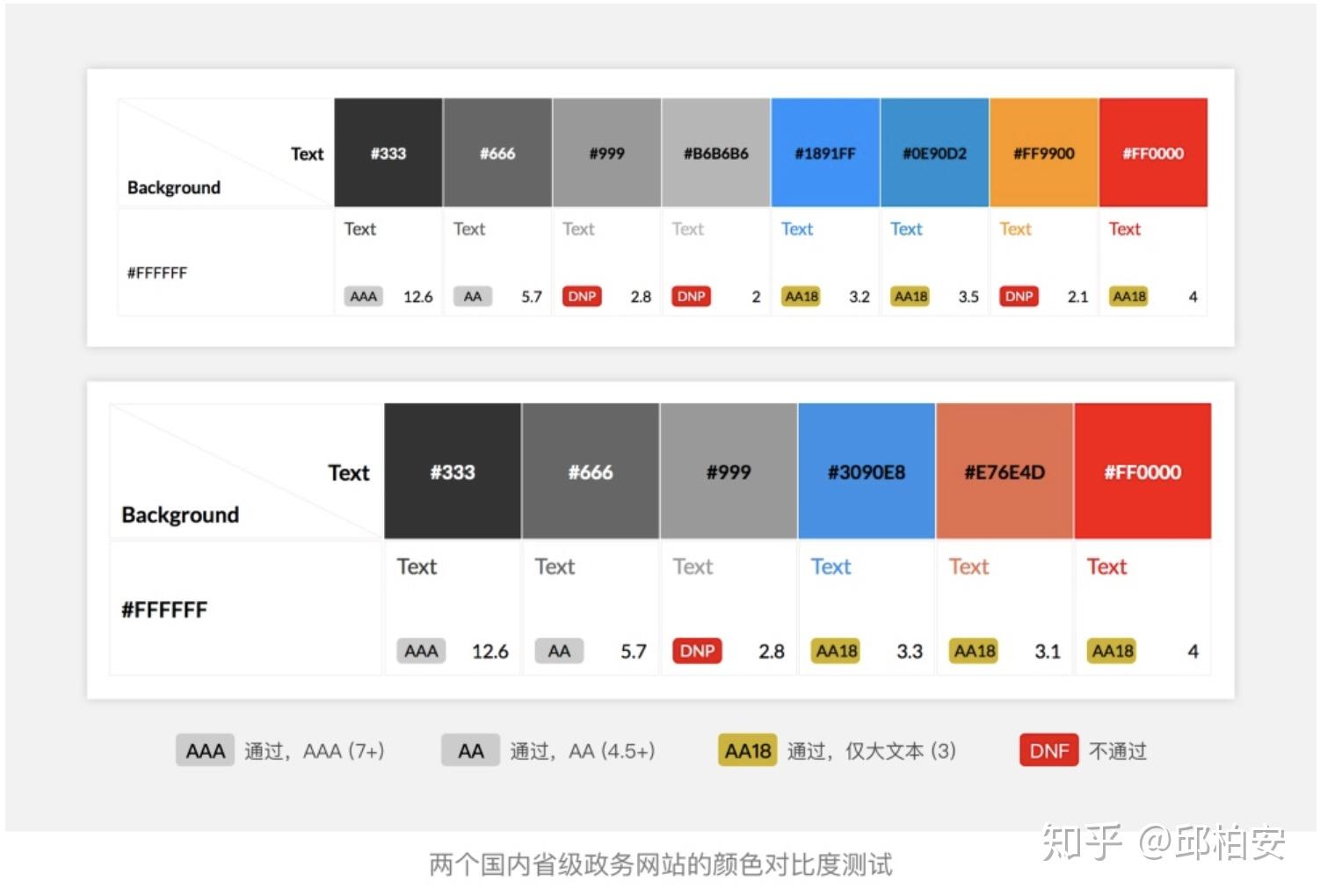Click the #666 swatch in the lower table
Viewport: 1320px width, 896px height.
[591, 472]
